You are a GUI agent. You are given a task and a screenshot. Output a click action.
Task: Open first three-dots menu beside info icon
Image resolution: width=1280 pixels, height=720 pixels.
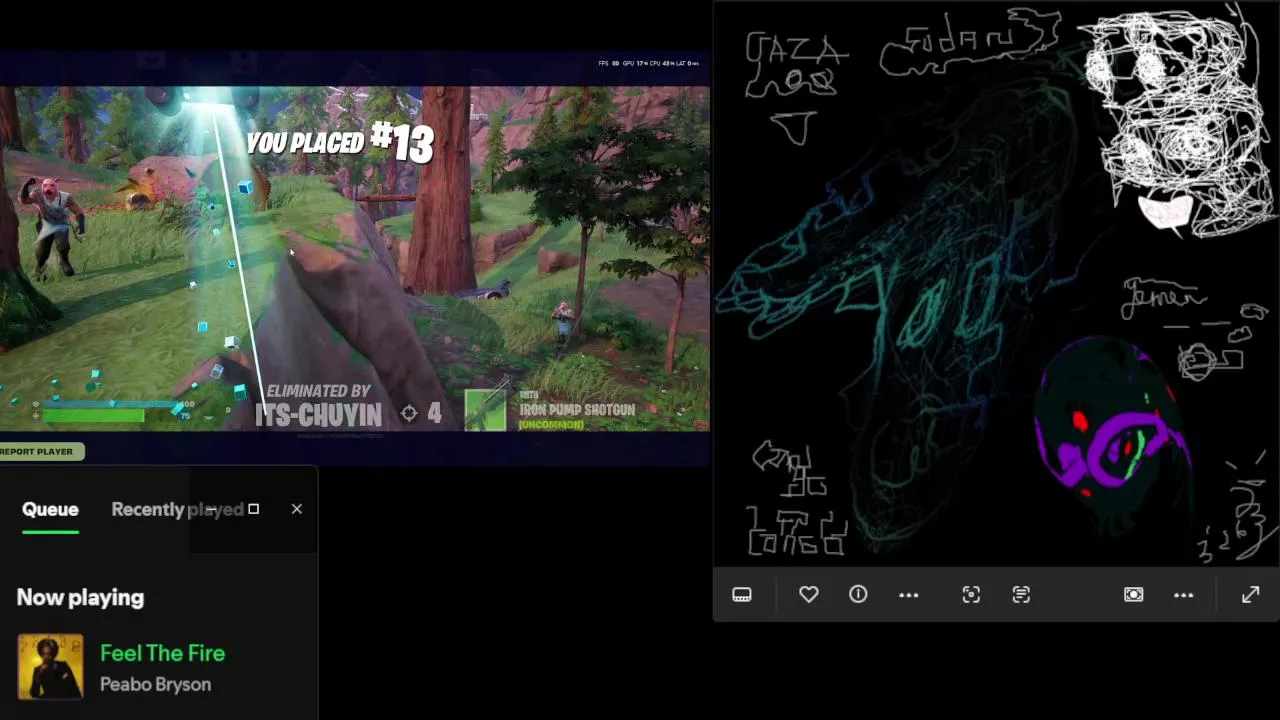click(x=908, y=594)
